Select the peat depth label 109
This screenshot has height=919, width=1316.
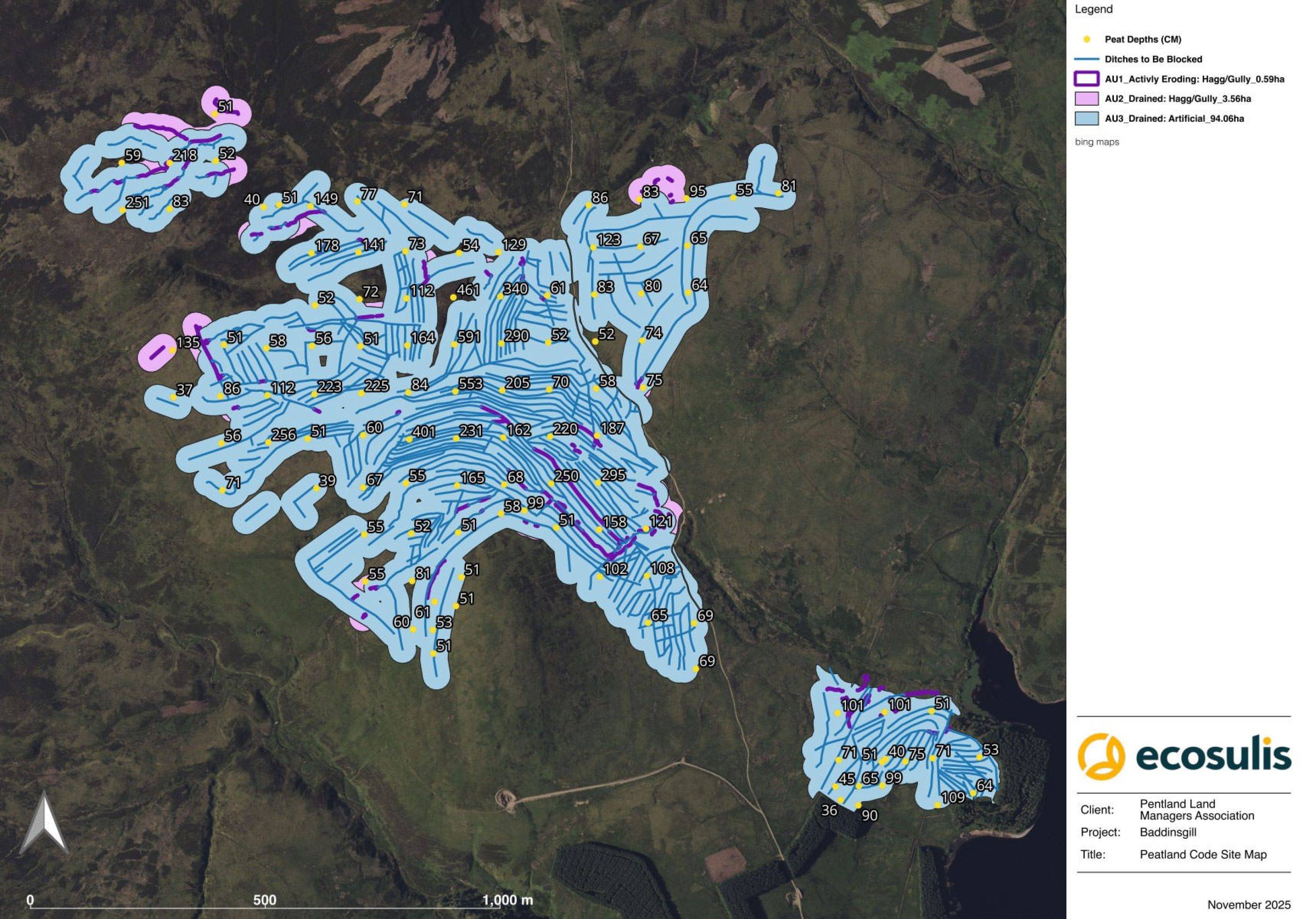953,797
